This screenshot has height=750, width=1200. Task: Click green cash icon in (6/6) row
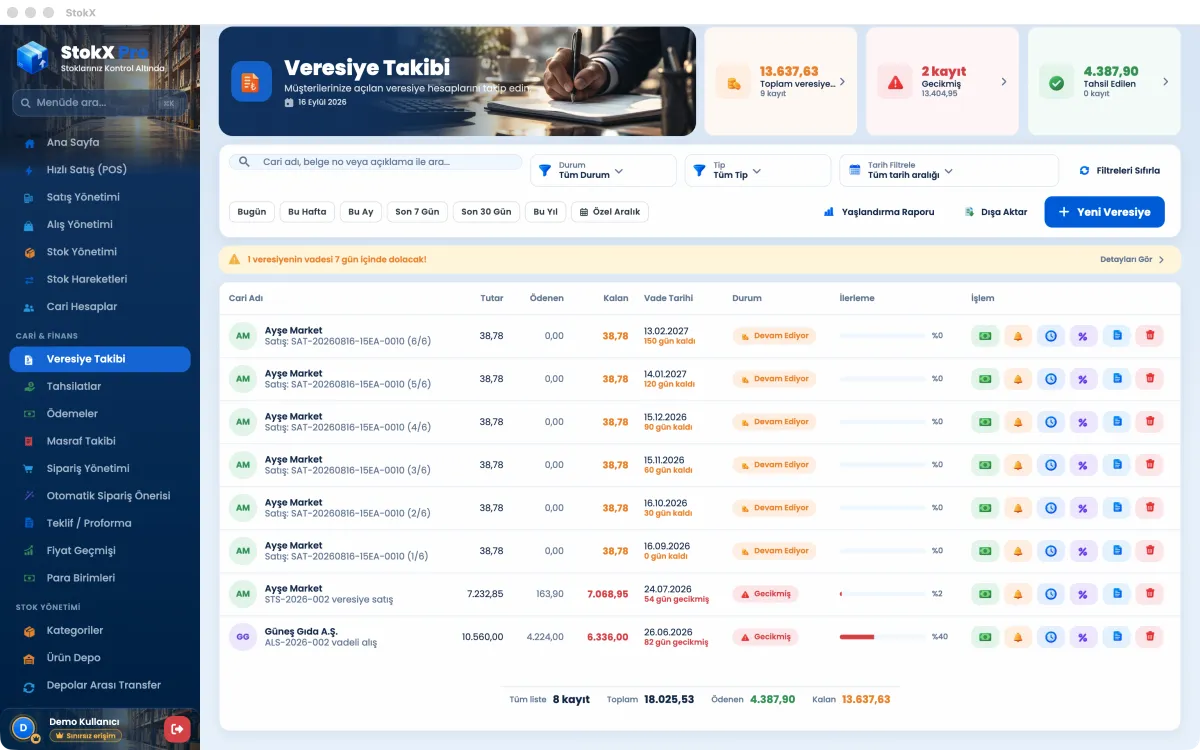[985, 336]
